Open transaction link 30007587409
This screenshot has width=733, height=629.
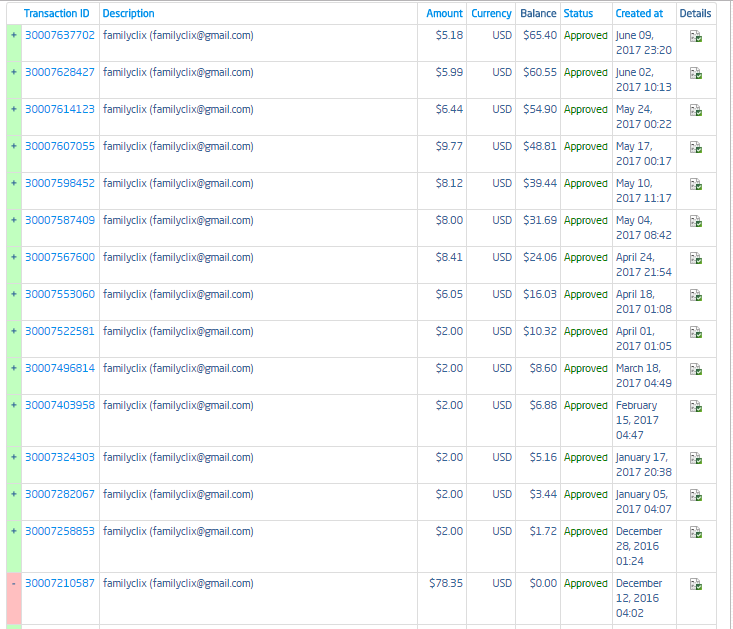click(60, 220)
